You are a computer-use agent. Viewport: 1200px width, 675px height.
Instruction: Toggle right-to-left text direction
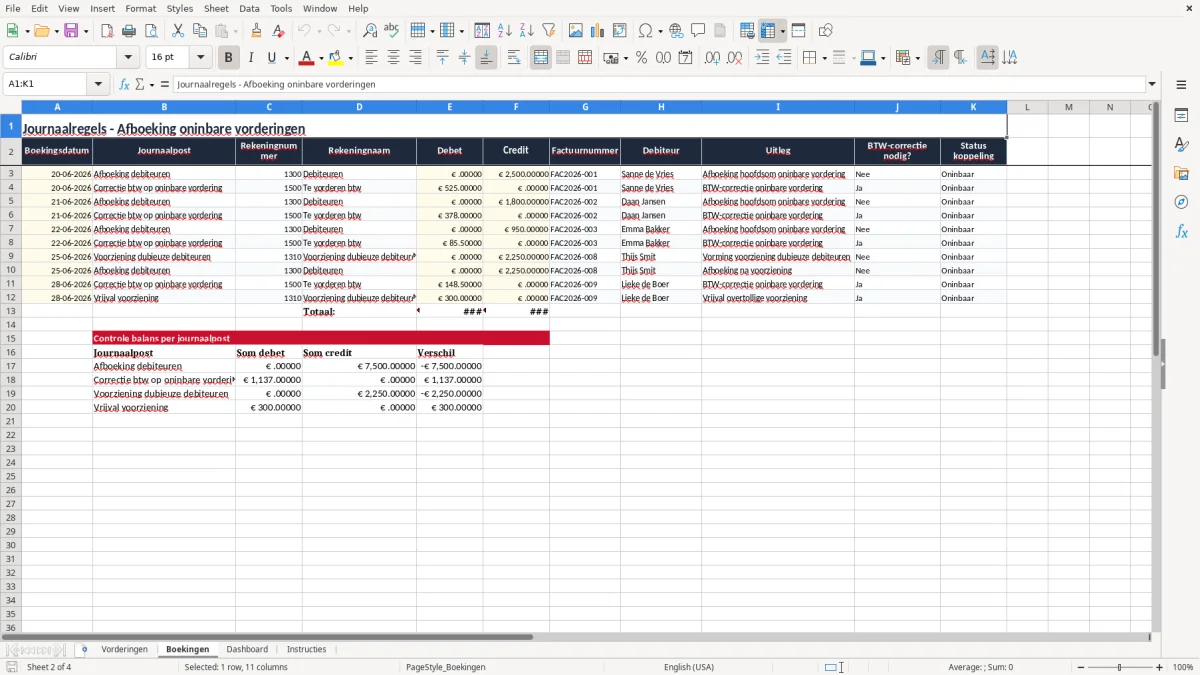[x=960, y=58]
